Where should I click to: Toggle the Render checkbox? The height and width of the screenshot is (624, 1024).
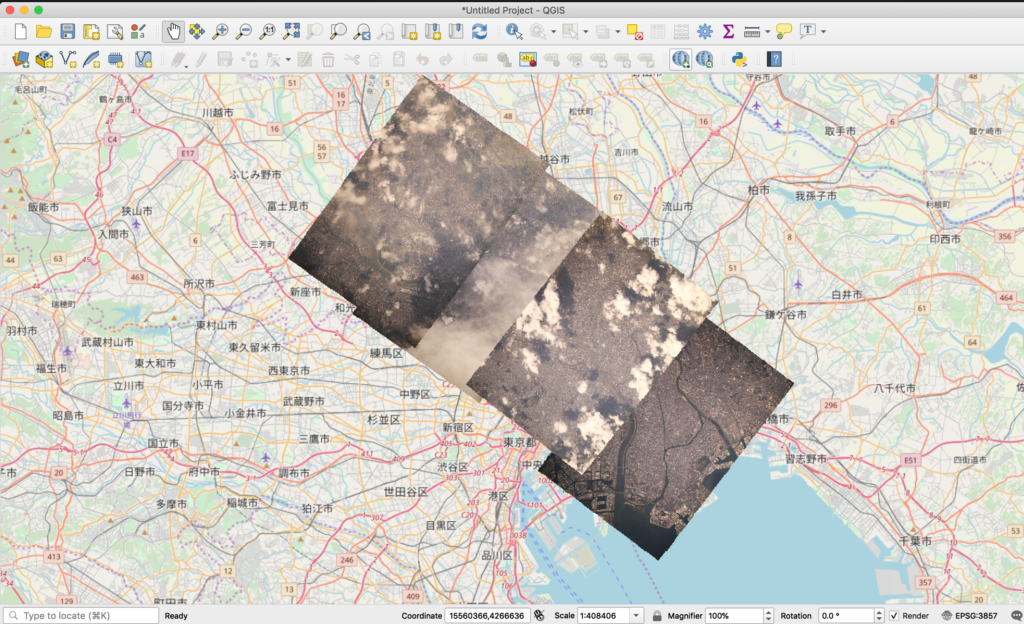coord(895,614)
